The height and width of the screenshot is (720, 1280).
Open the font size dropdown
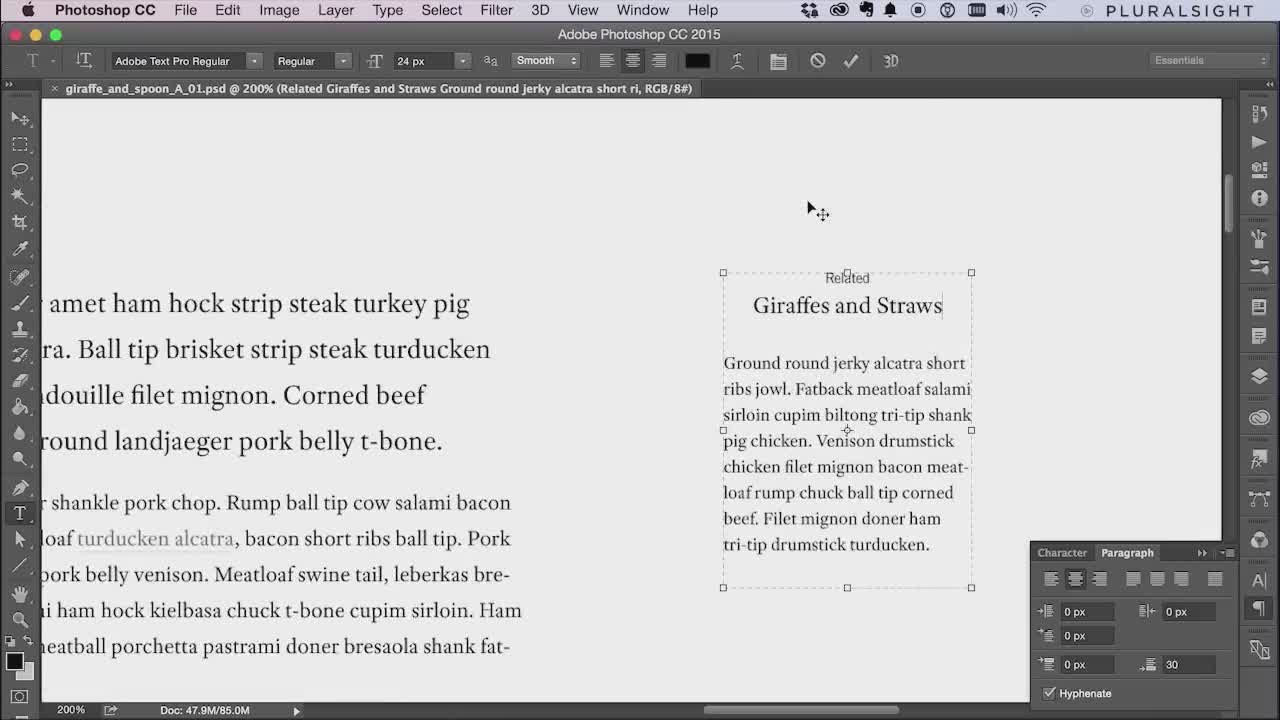[462, 61]
